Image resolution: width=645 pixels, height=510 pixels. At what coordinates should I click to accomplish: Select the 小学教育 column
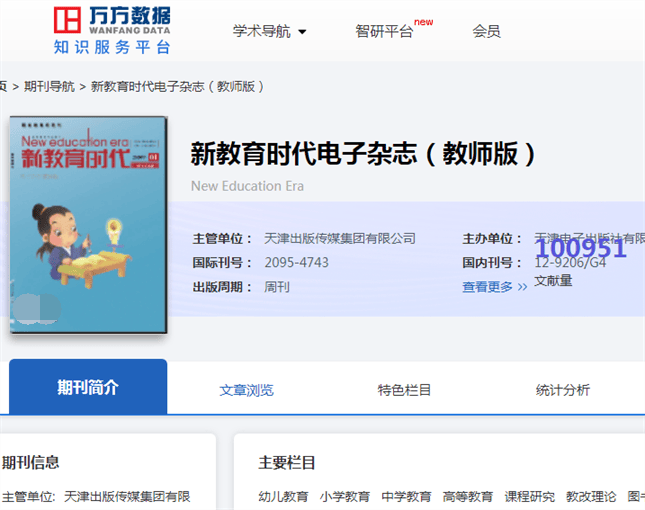click(345, 496)
